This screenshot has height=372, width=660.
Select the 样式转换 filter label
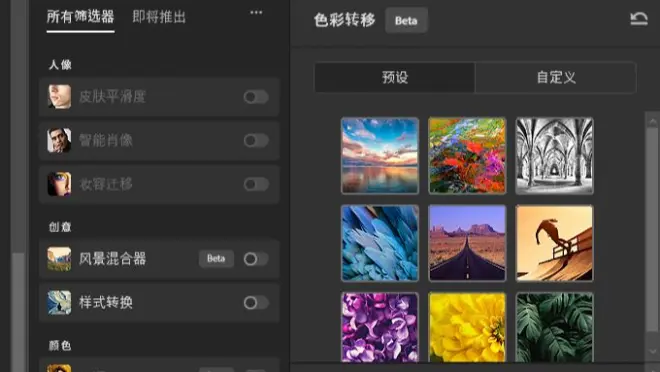(106, 302)
